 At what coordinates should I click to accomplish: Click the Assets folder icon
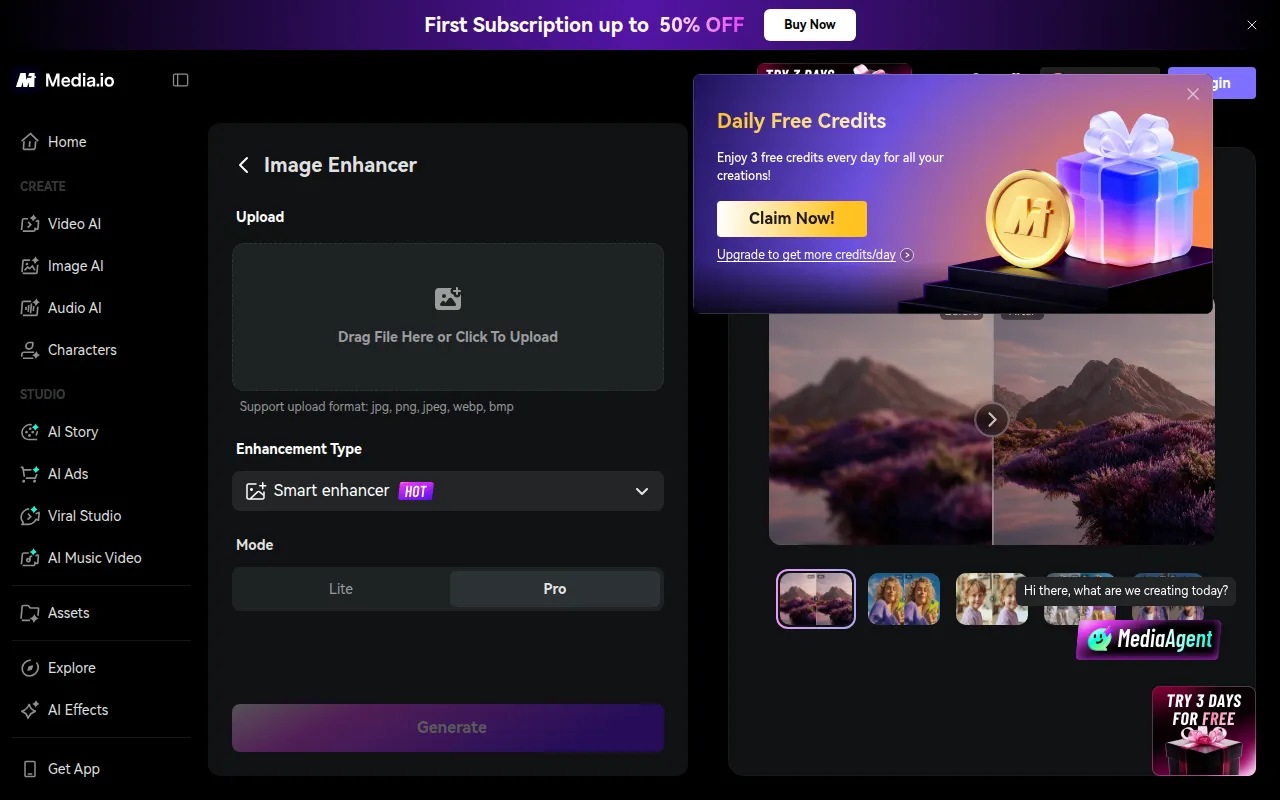[30, 613]
